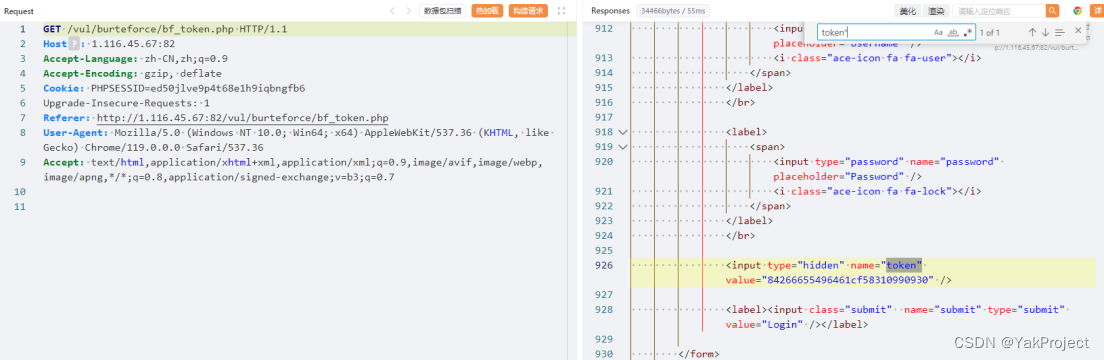
Task: Toggle Match Case (Aa) in find widget
Action: tap(939, 32)
